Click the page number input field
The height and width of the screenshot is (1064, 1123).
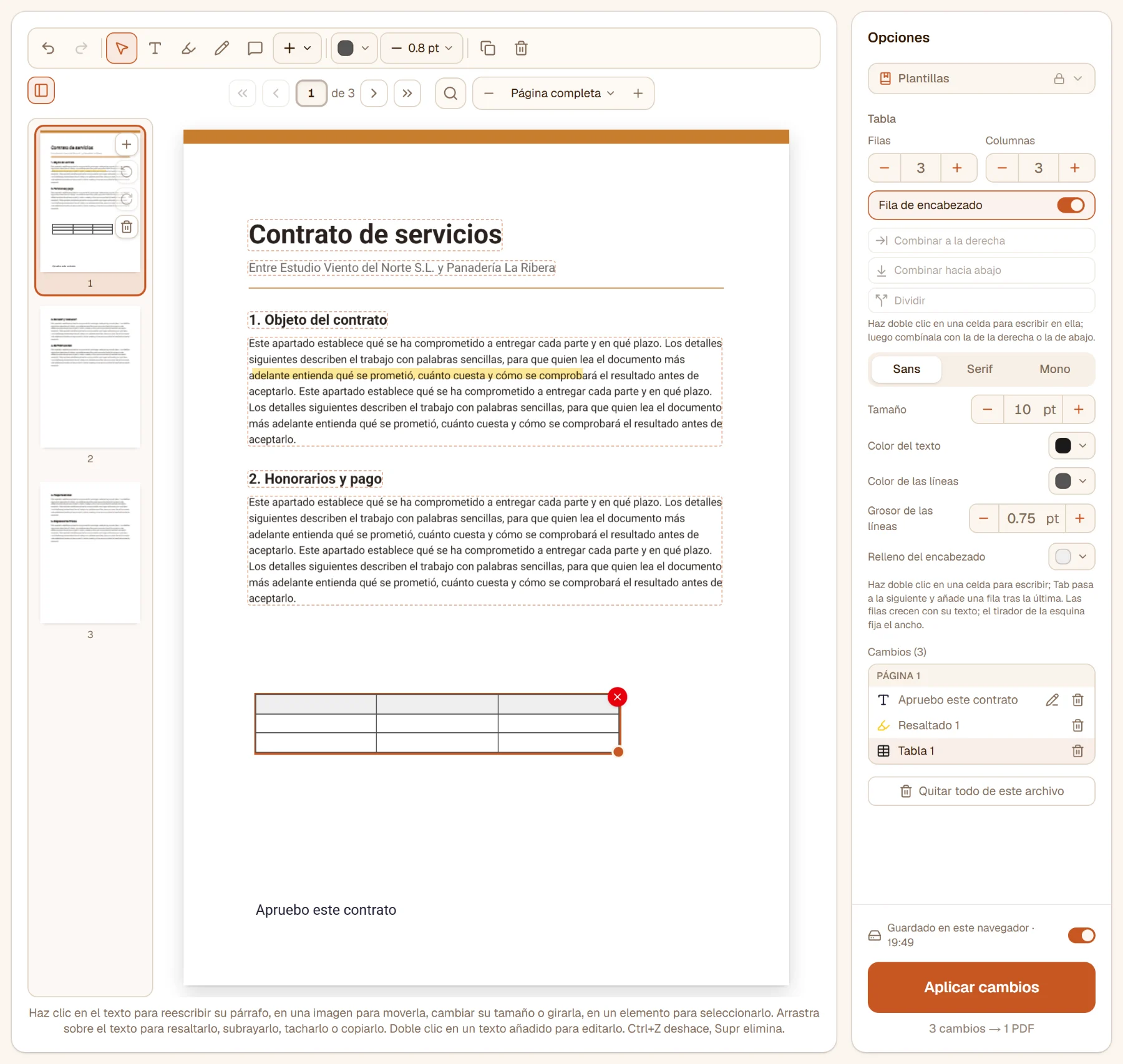[x=311, y=93]
